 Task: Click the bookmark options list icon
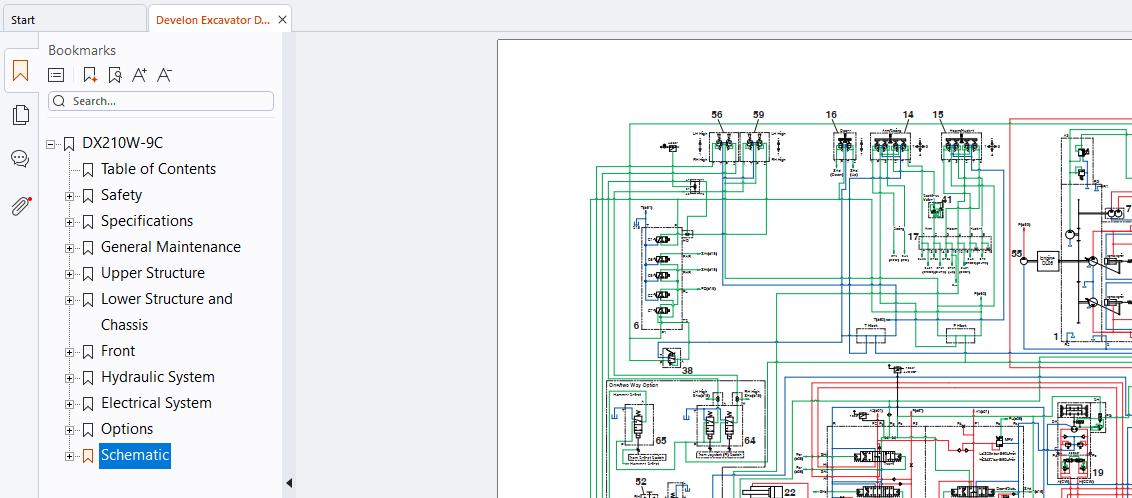(x=57, y=75)
